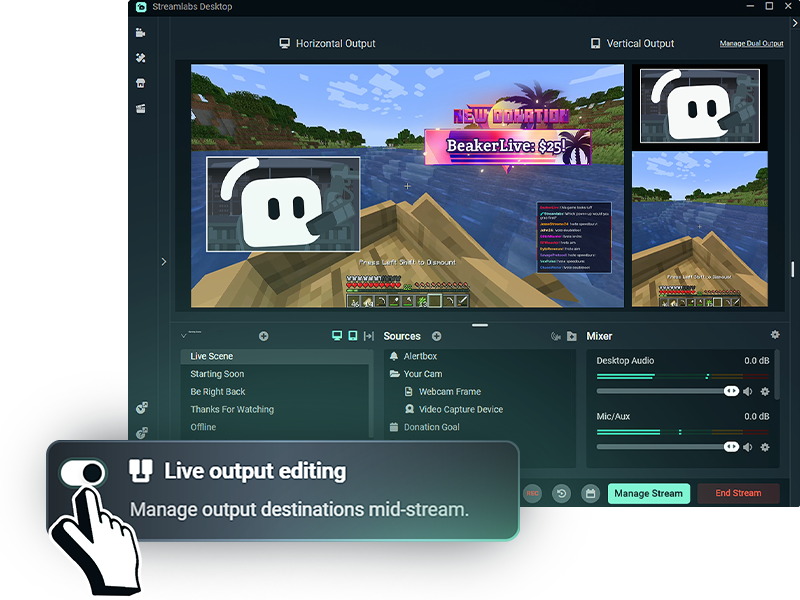Open the Highlighter clapperboard icon in sidebar
The height and width of the screenshot is (600, 800).
tap(141, 108)
